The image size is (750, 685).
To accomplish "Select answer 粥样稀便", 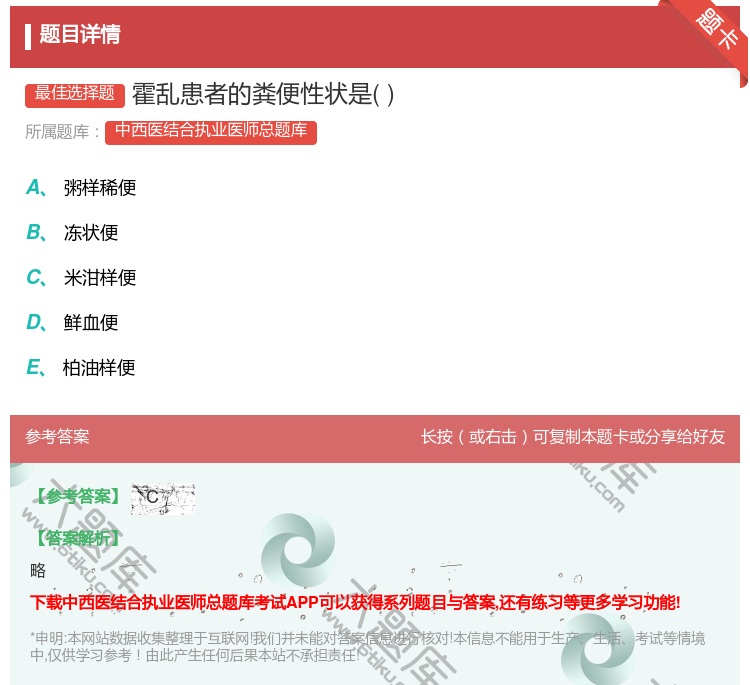I will click(x=100, y=188).
